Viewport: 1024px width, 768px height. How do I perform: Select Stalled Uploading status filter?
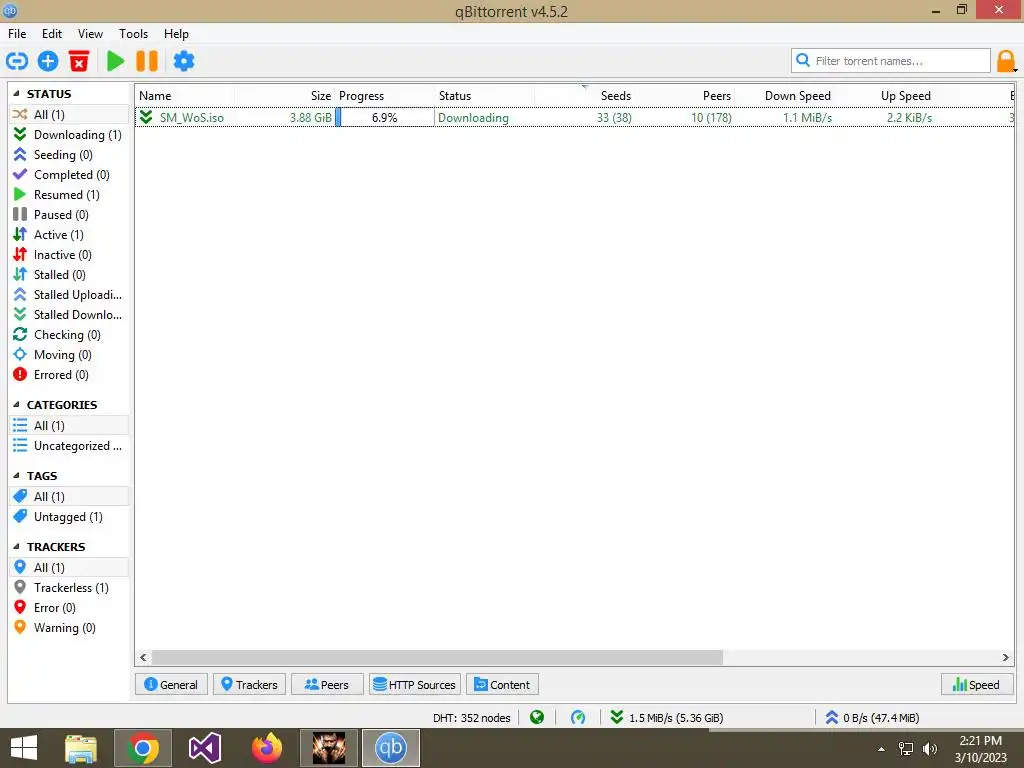[x=70, y=295]
